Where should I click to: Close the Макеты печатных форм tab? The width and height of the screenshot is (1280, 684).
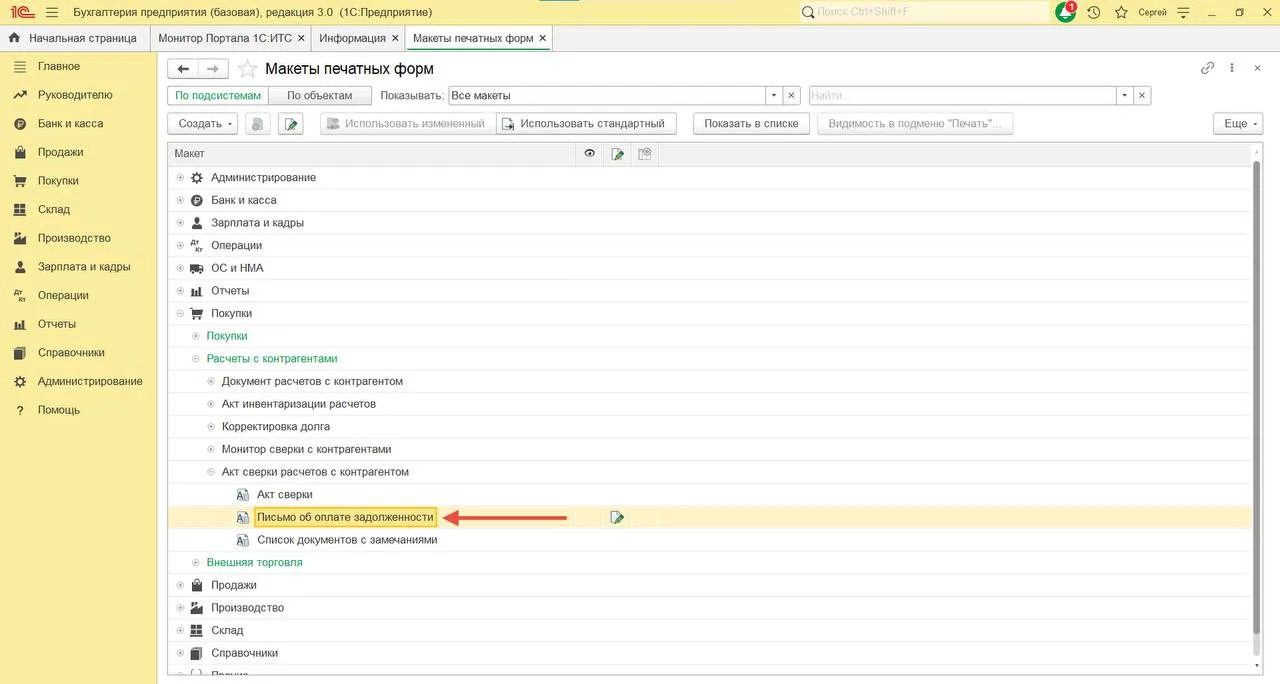tap(543, 38)
